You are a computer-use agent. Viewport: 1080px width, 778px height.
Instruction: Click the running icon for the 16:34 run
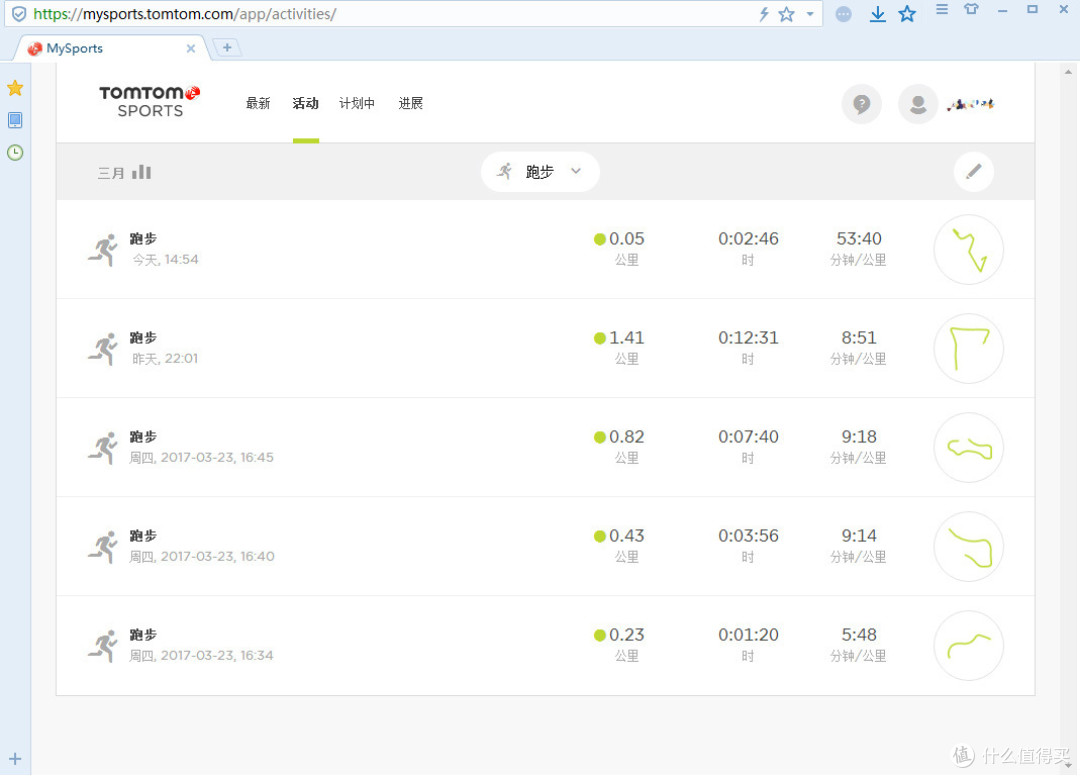click(x=104, y=646)
